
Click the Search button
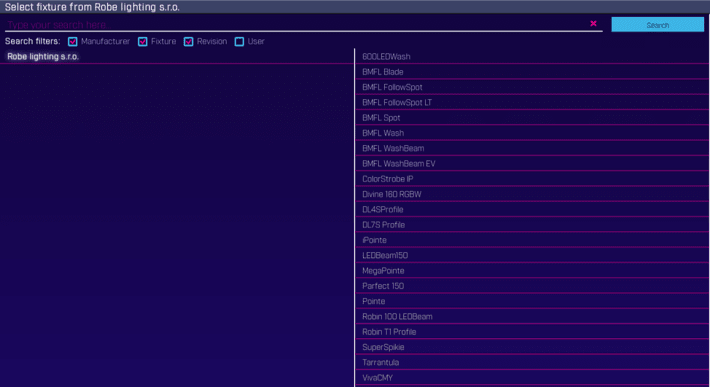[657, 25]
